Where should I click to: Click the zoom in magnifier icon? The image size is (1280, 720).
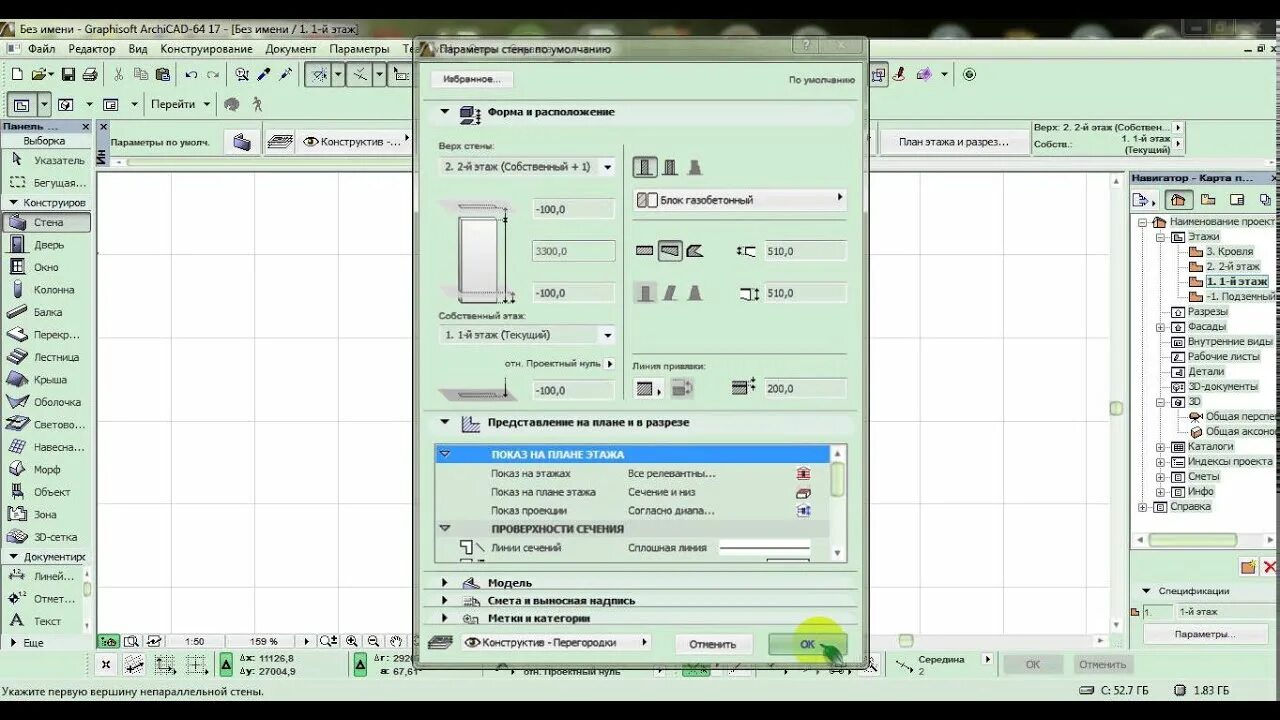tap(352, 641)
